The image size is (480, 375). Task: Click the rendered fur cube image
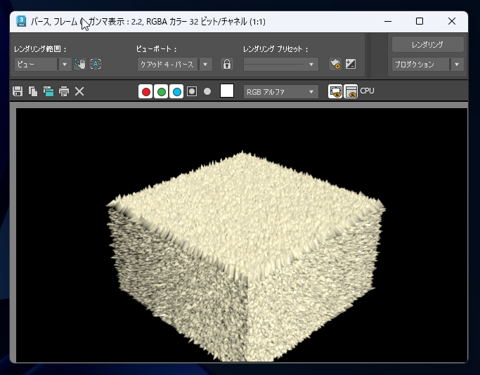click(x=246, y=257)
